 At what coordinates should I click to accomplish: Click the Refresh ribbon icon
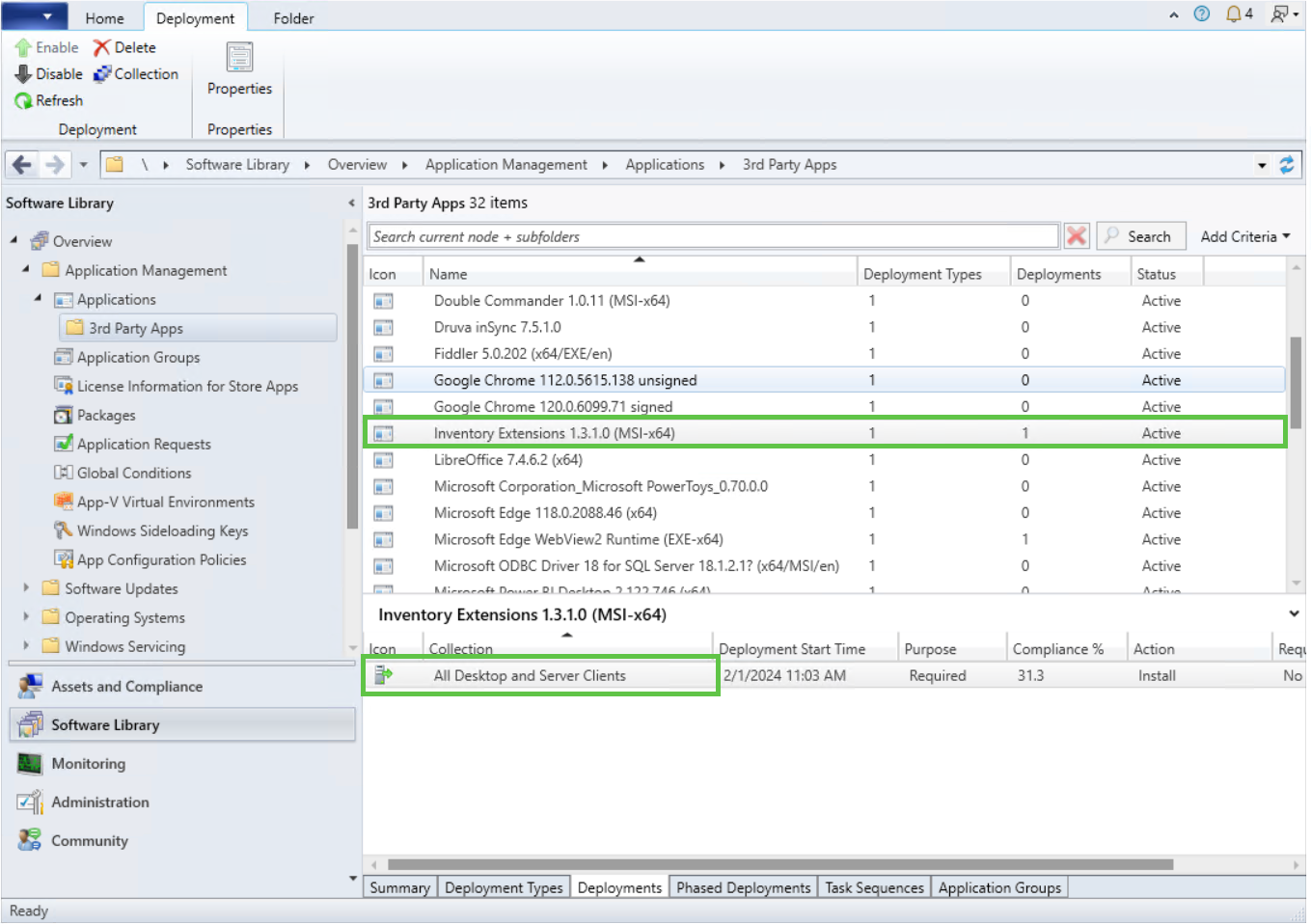pos(24,100)
